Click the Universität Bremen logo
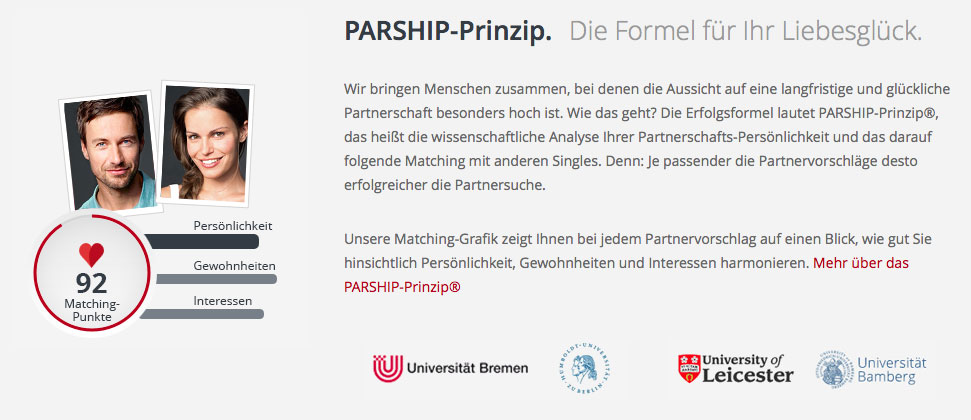971x420 pixels. pyautogui.click(x=450, y=368)
